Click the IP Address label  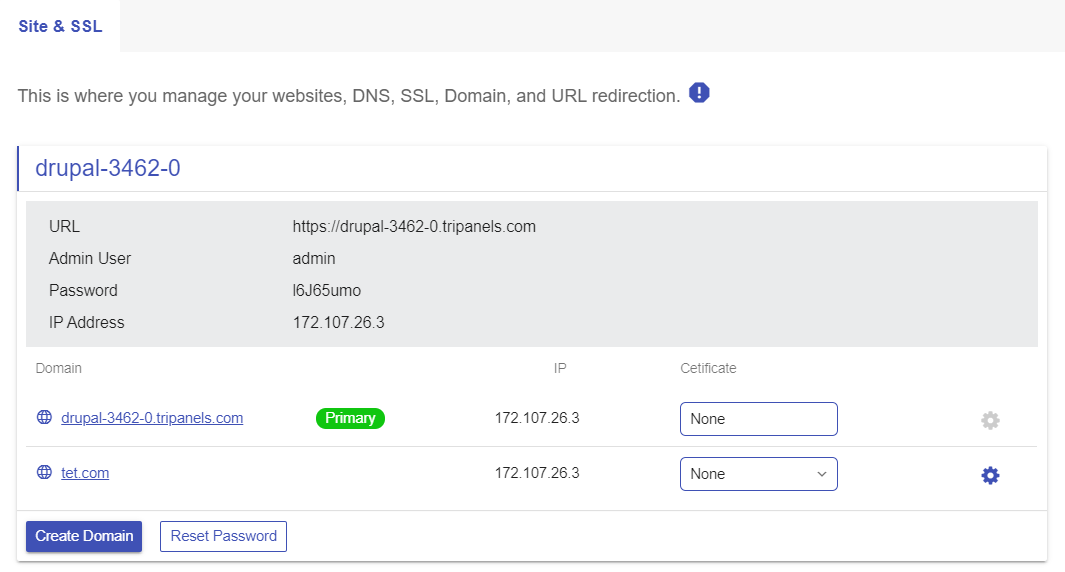click(86, 322)
